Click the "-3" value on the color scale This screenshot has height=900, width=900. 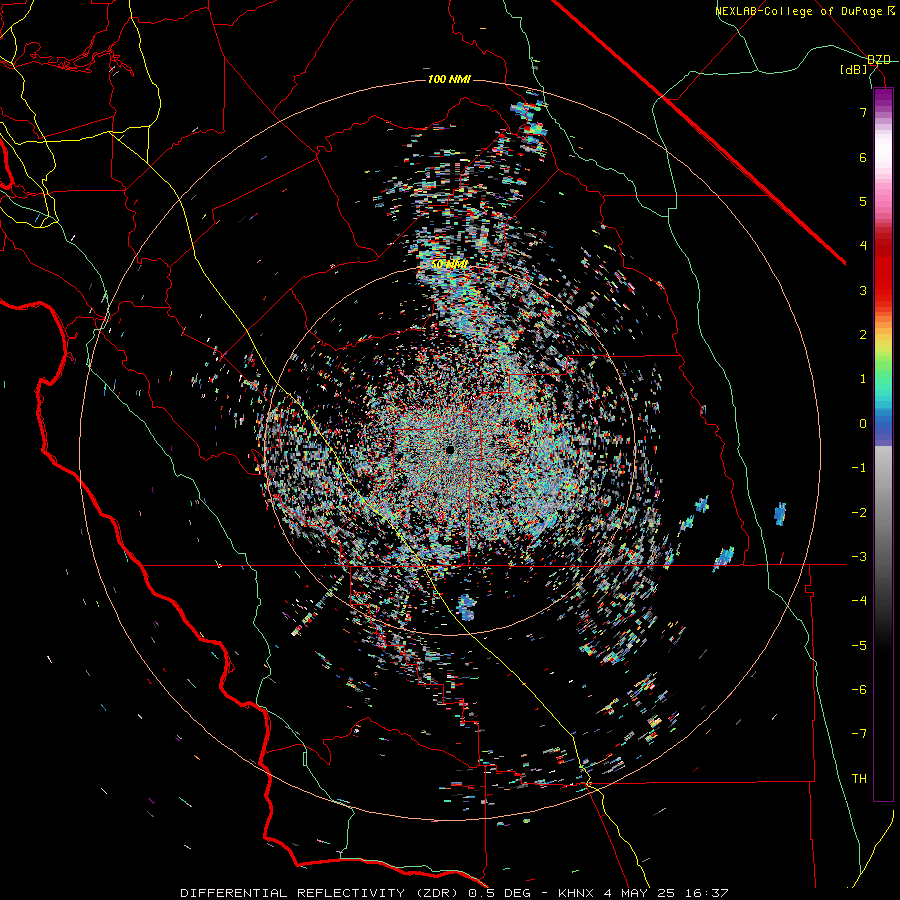point(859,557)
